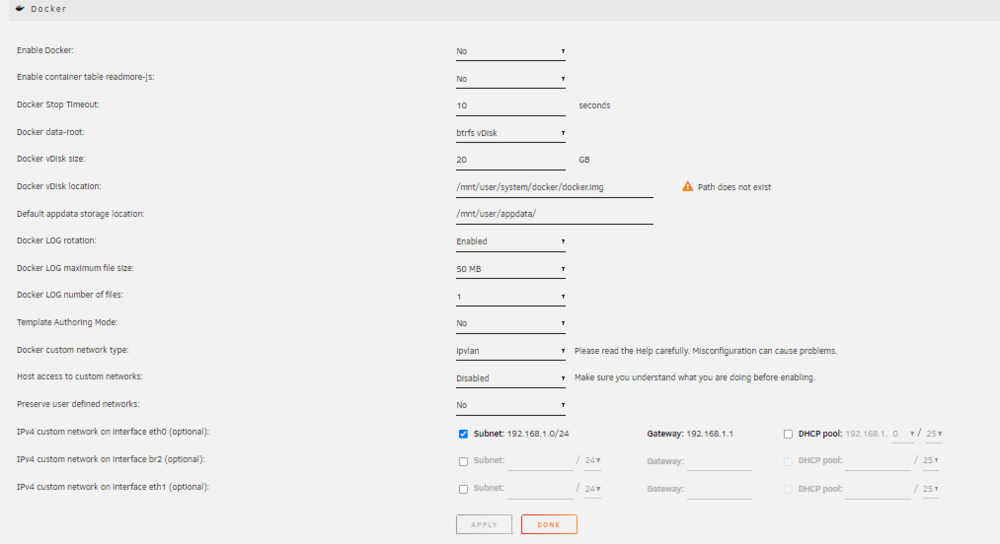
Task: Click the orange warning triangle icon
Action: tap(687, 186)
